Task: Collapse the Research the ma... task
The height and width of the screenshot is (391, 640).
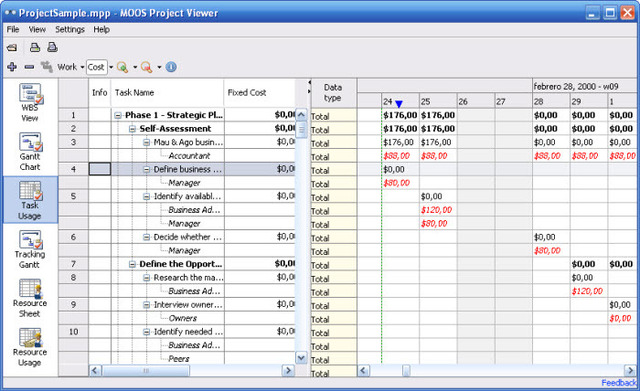Action: (146, 278)
